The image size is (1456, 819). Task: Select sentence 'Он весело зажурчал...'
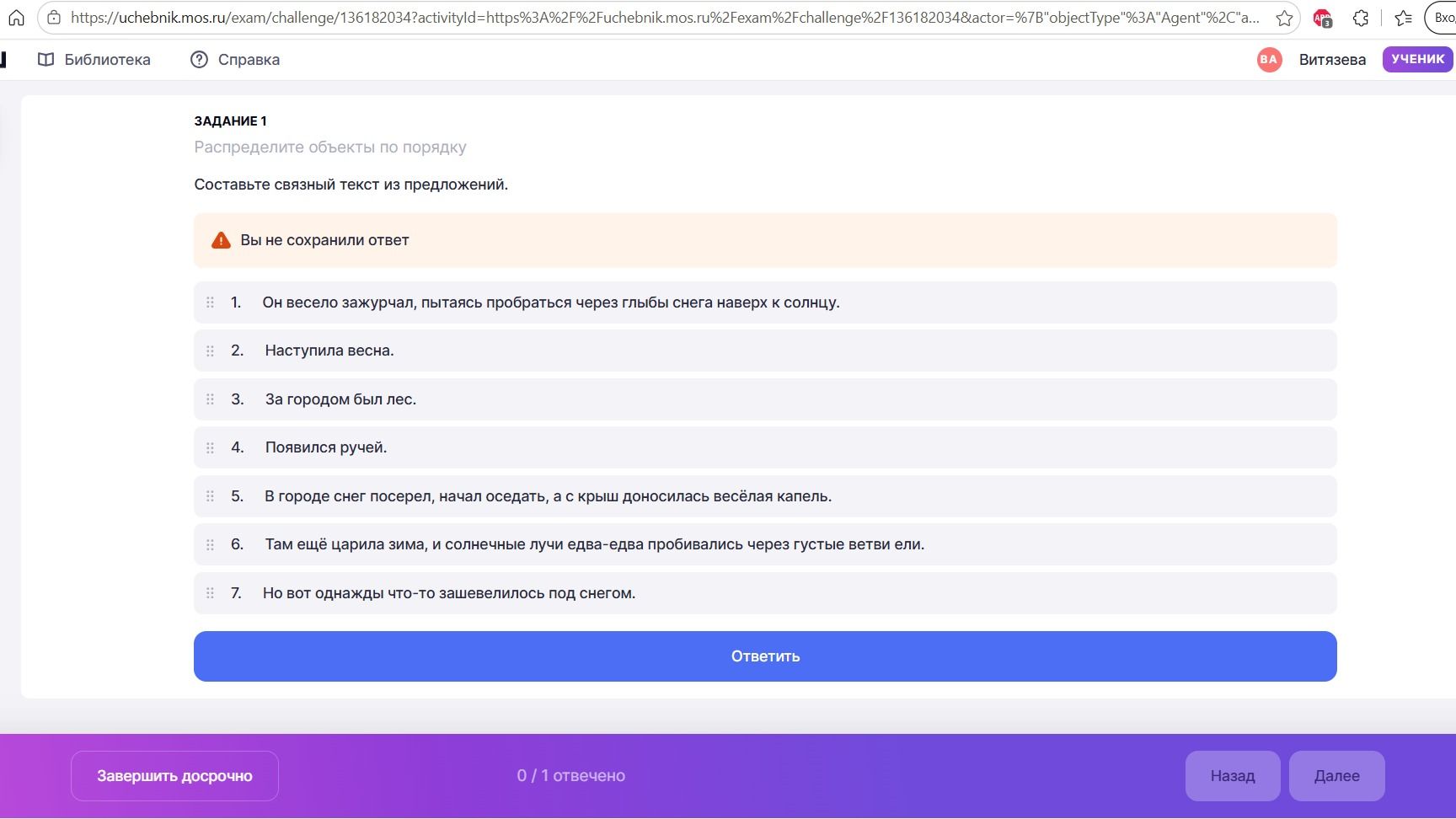pyautogui.click(x=765, y=302)
